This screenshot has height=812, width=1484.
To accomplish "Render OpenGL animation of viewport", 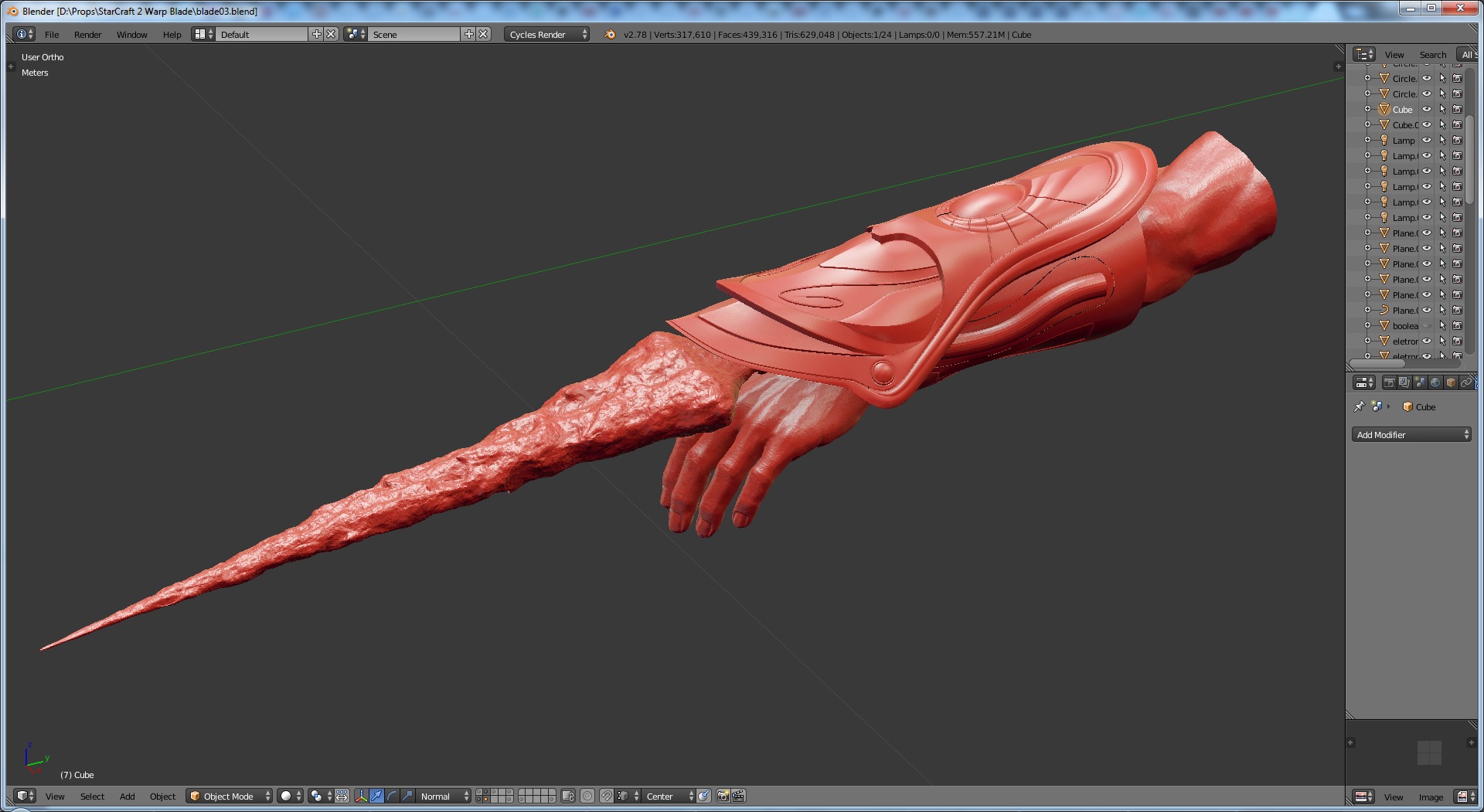I will coord(738,796).
